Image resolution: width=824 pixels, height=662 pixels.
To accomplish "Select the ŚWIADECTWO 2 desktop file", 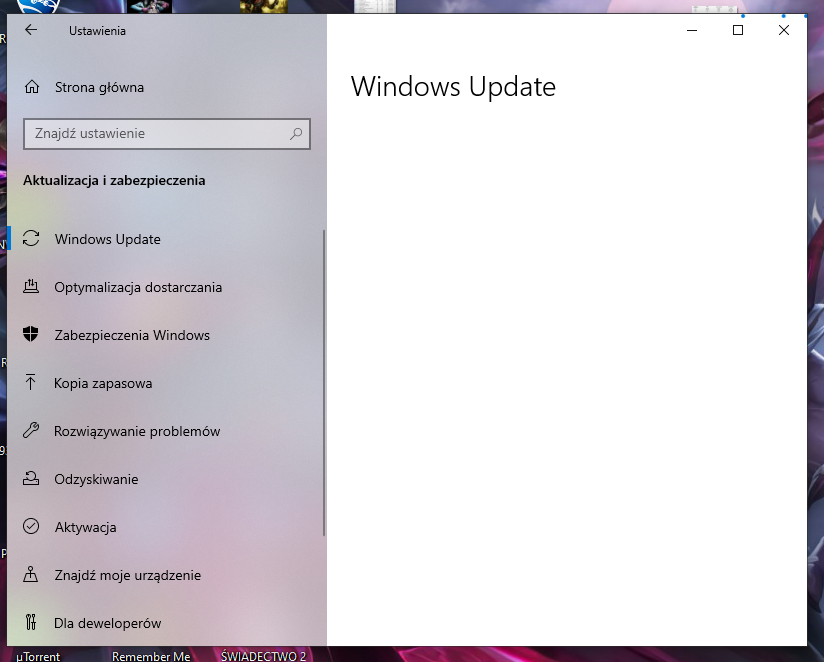I will point(263,656).
